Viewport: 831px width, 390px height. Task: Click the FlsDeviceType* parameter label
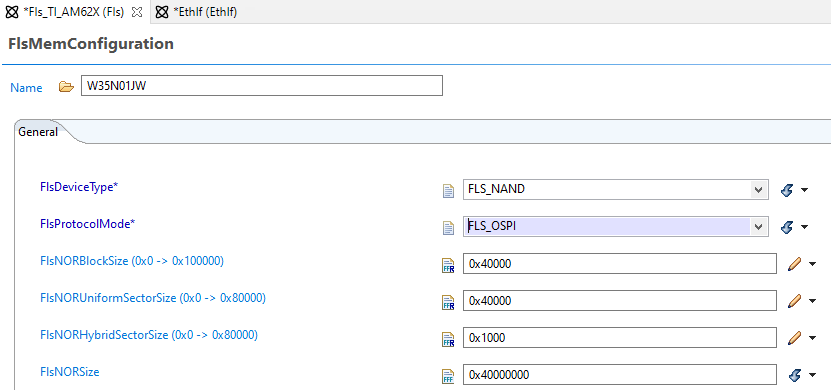point(79,187)
